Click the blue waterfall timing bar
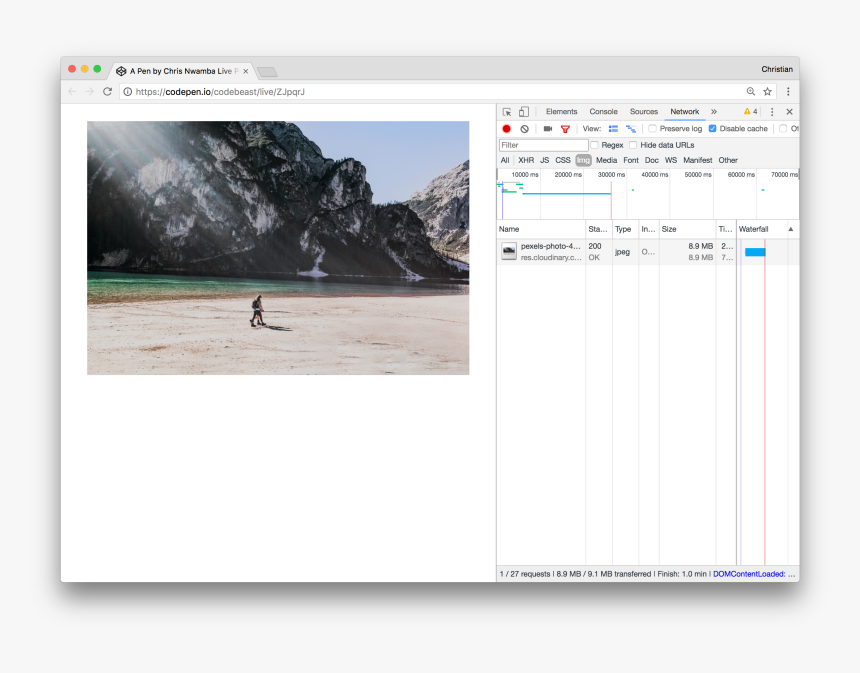This screenshot has height=673, width=860. tap(754, 251)
